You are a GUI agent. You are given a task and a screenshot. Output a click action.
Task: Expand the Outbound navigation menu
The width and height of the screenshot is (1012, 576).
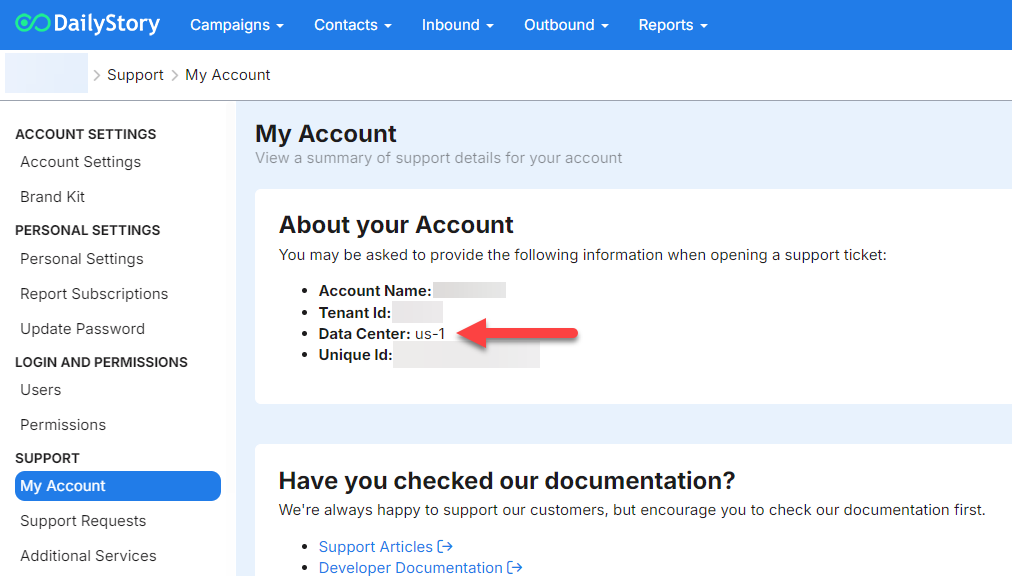point(566,25)
